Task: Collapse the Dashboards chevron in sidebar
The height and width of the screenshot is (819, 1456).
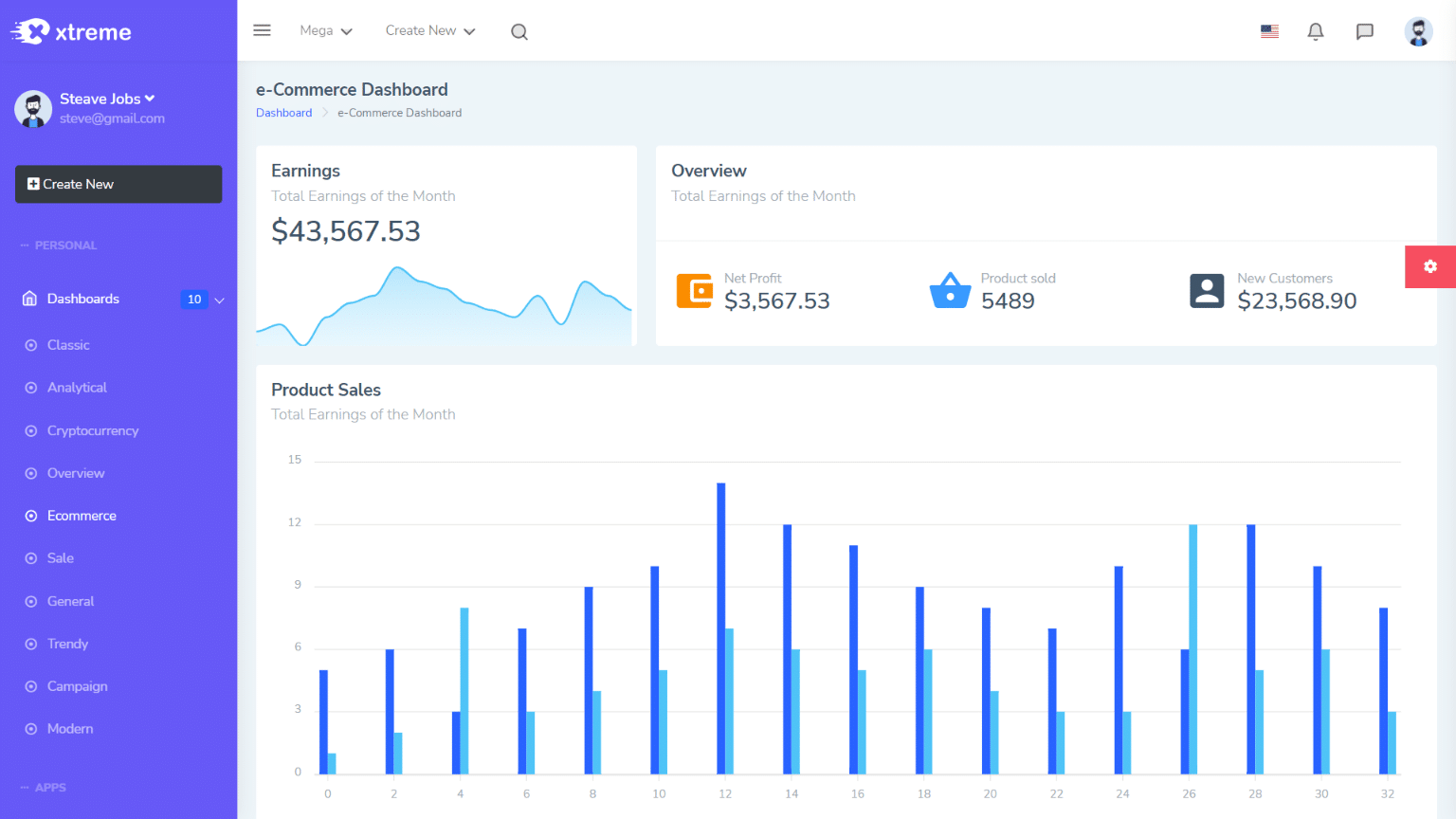Action: (220, 300)
